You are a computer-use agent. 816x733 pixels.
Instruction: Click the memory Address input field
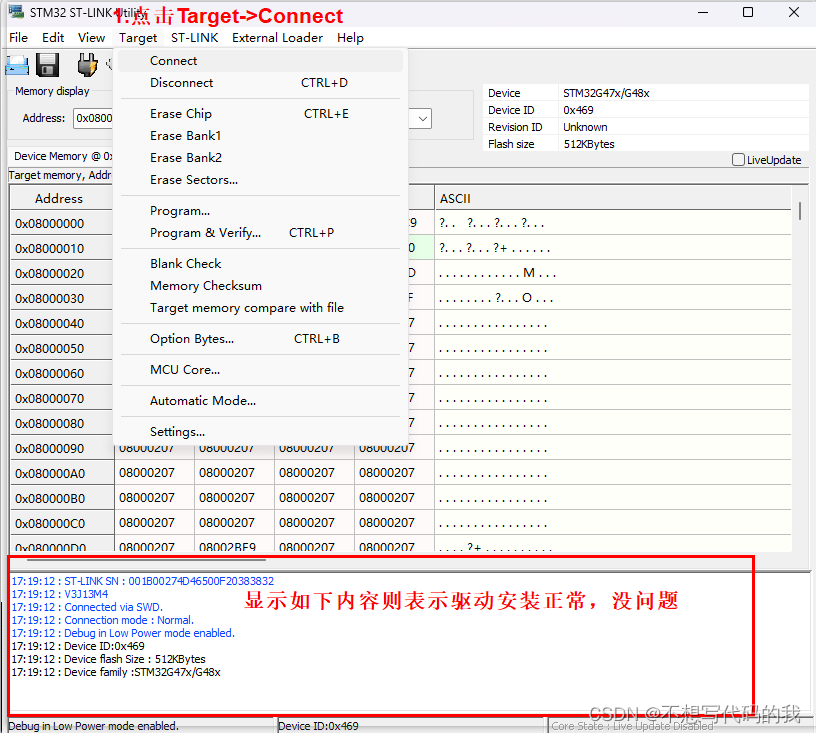click(x=93, y=118)
